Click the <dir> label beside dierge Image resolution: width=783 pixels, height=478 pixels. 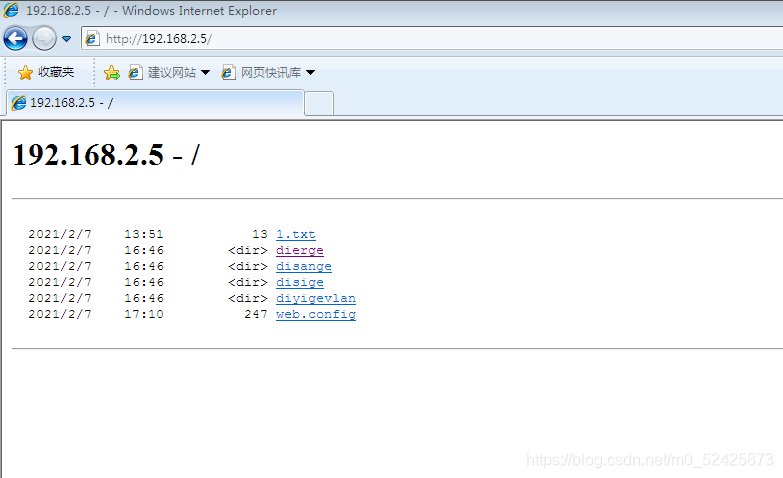248,250
